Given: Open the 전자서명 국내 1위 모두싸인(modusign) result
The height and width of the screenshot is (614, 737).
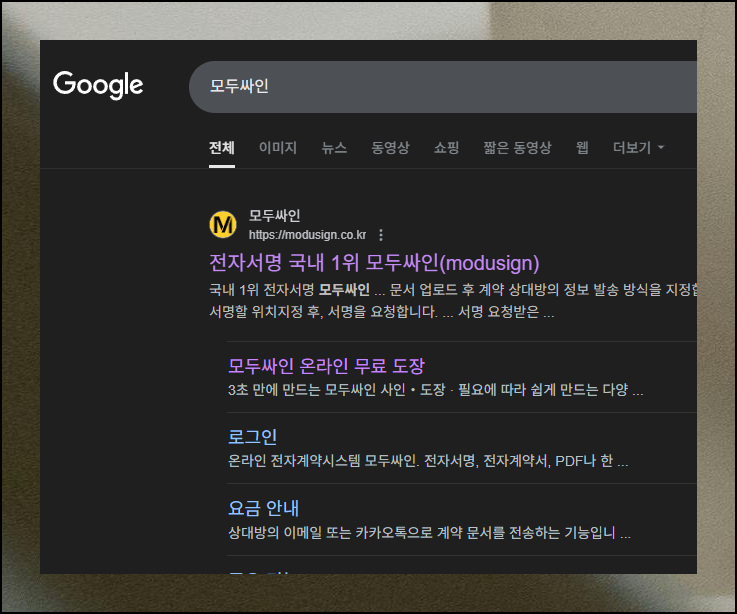Looking at the screenshot, I should (374, 263).
